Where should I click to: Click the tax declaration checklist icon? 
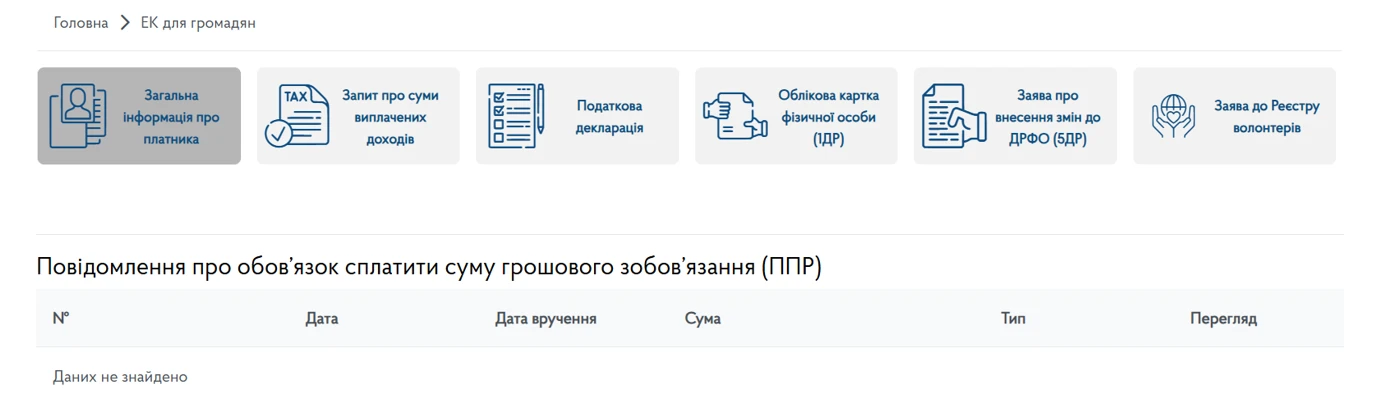(x=516, y=116)
